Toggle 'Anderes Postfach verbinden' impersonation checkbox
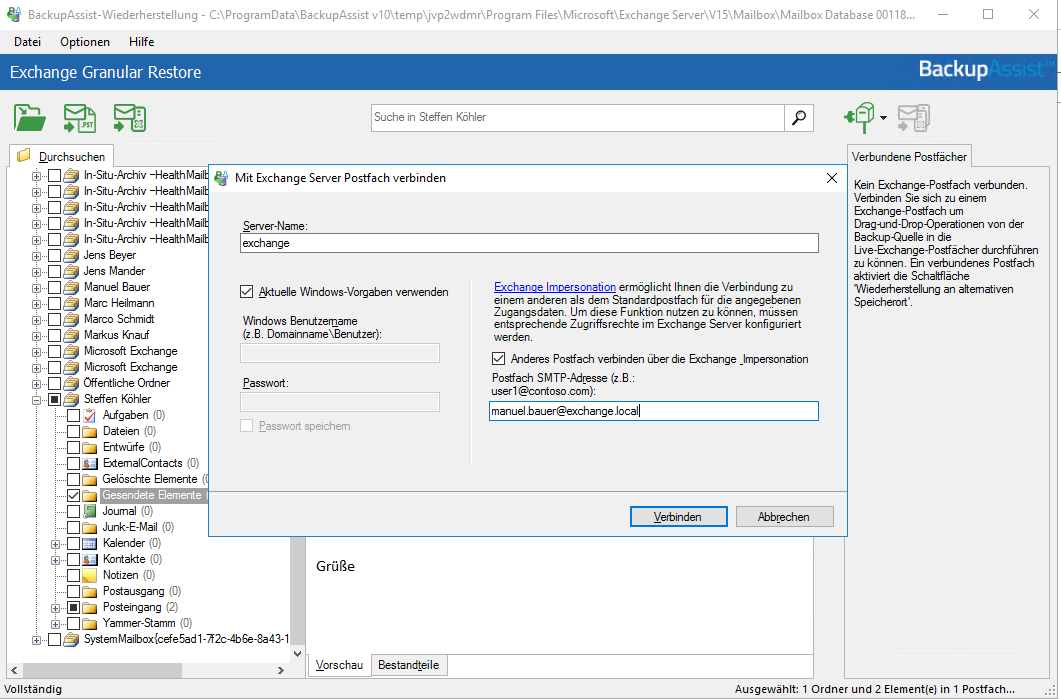The height and width of the screenshot is (699, 1061). pos(499,359)
